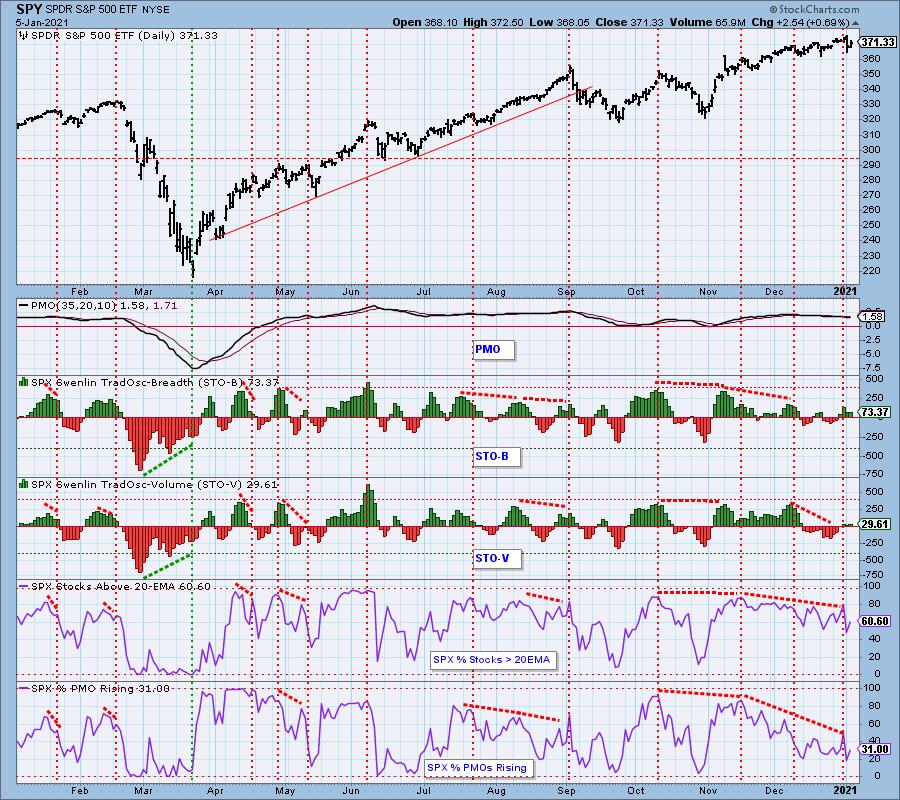Click the 1.58 PMO value tag
900x800 pixels.
[x=873, y=317]
